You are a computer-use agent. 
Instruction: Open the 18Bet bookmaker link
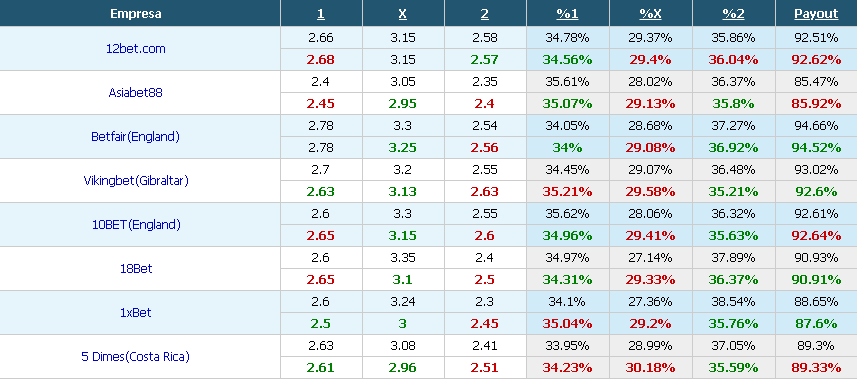click(x=136, y=269)
